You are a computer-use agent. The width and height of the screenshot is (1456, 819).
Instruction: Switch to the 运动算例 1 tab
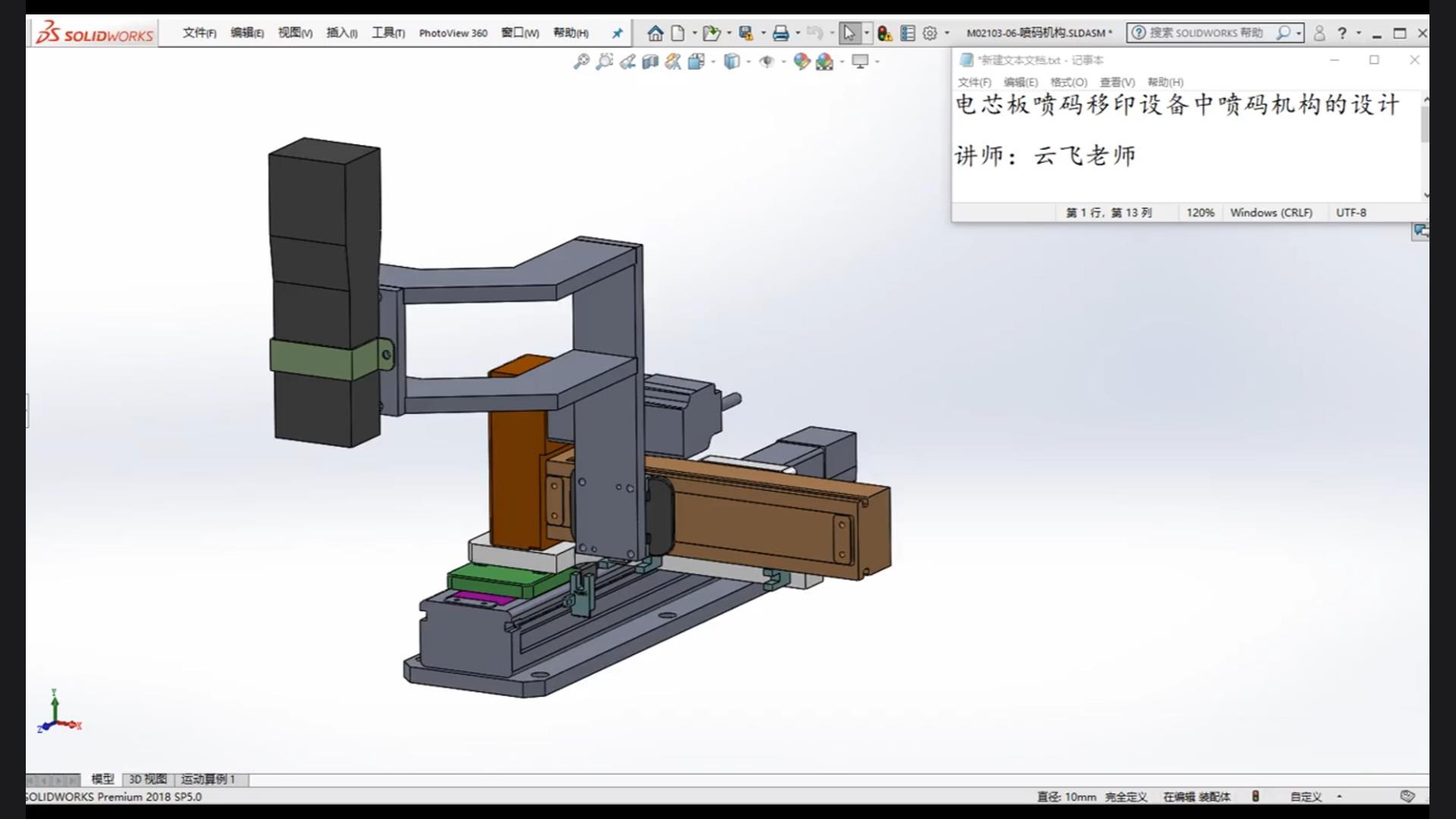point(208,779)
